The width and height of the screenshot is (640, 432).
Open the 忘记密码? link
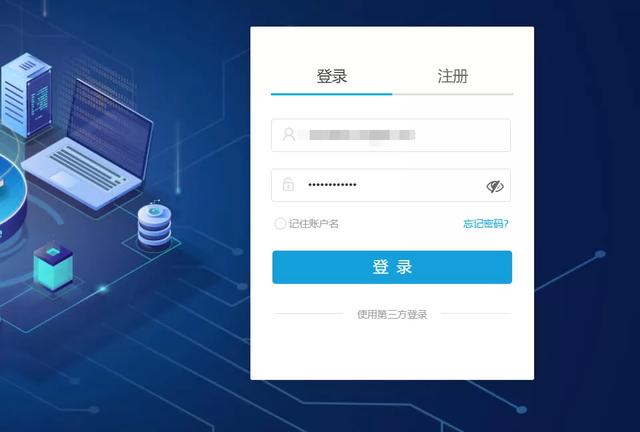click(x=486, y=224)
